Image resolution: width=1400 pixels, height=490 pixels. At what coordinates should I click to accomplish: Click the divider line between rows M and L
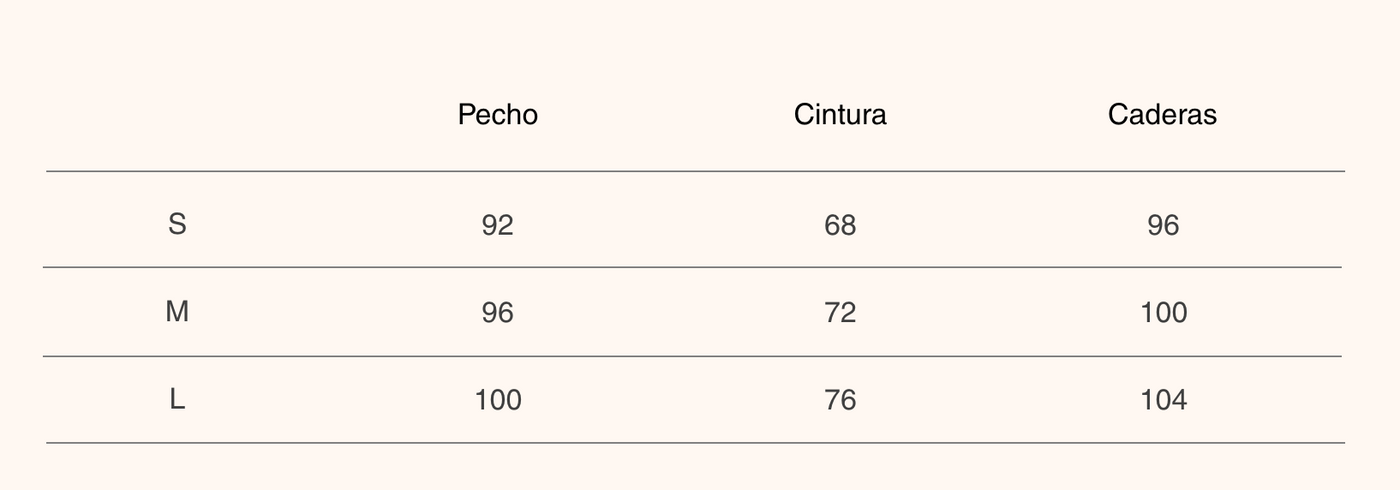coord(692,356)
